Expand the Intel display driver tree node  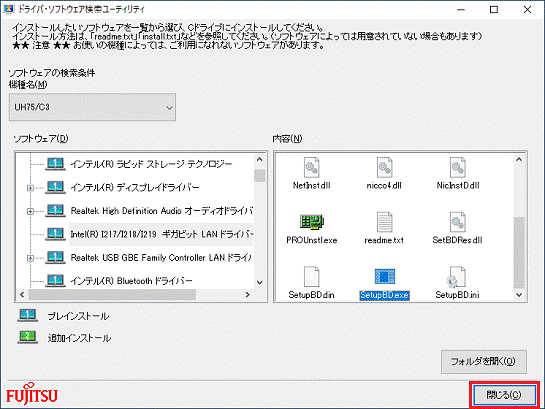pos(31,188)
